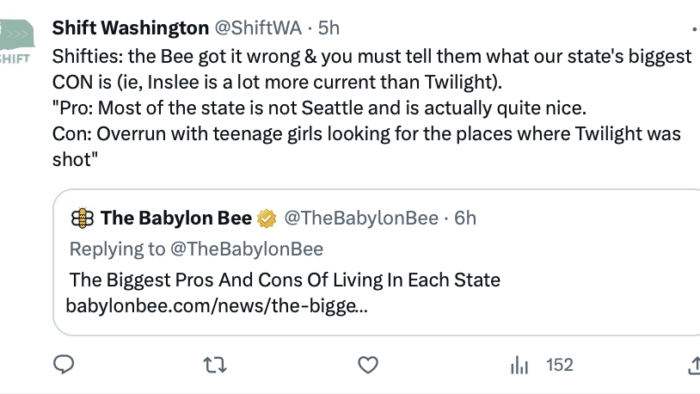The height and width of the screenshot is (394, 700).
Task: Open the view analytics bar chart icon
Action: 519,365
